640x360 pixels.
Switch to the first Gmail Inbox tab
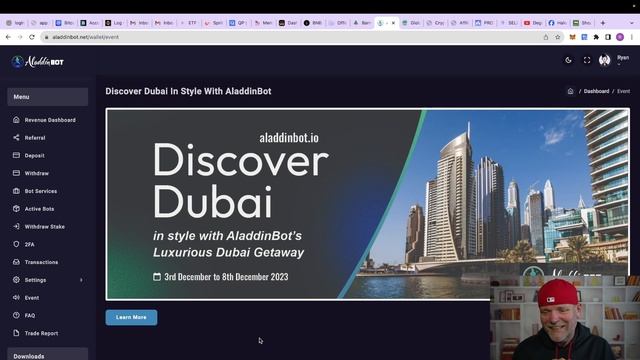click(x=139, y=23)
